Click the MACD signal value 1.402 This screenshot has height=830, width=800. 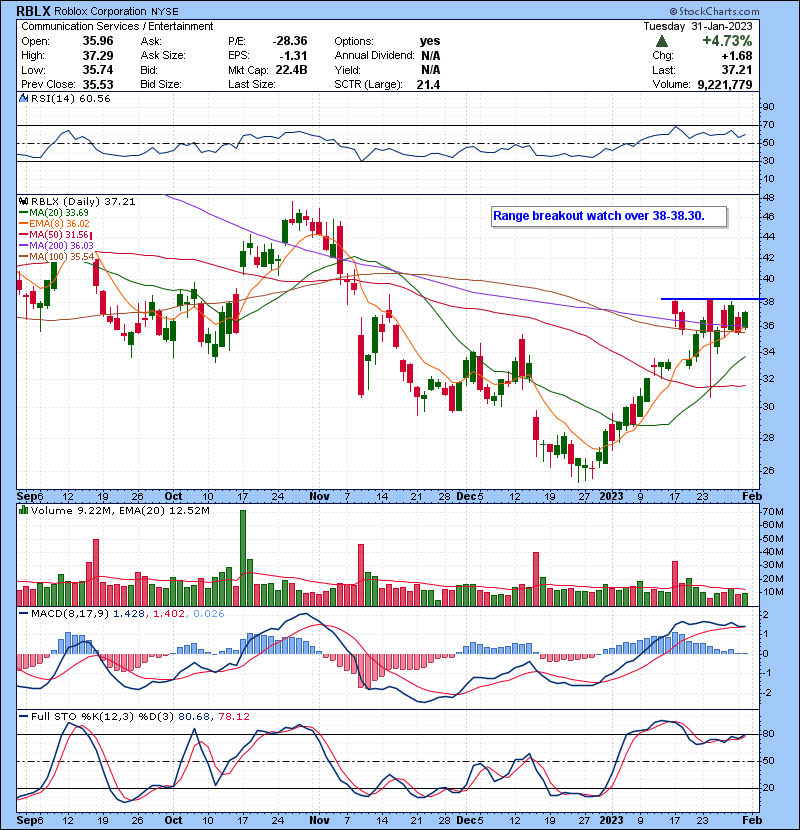[169, 614]
